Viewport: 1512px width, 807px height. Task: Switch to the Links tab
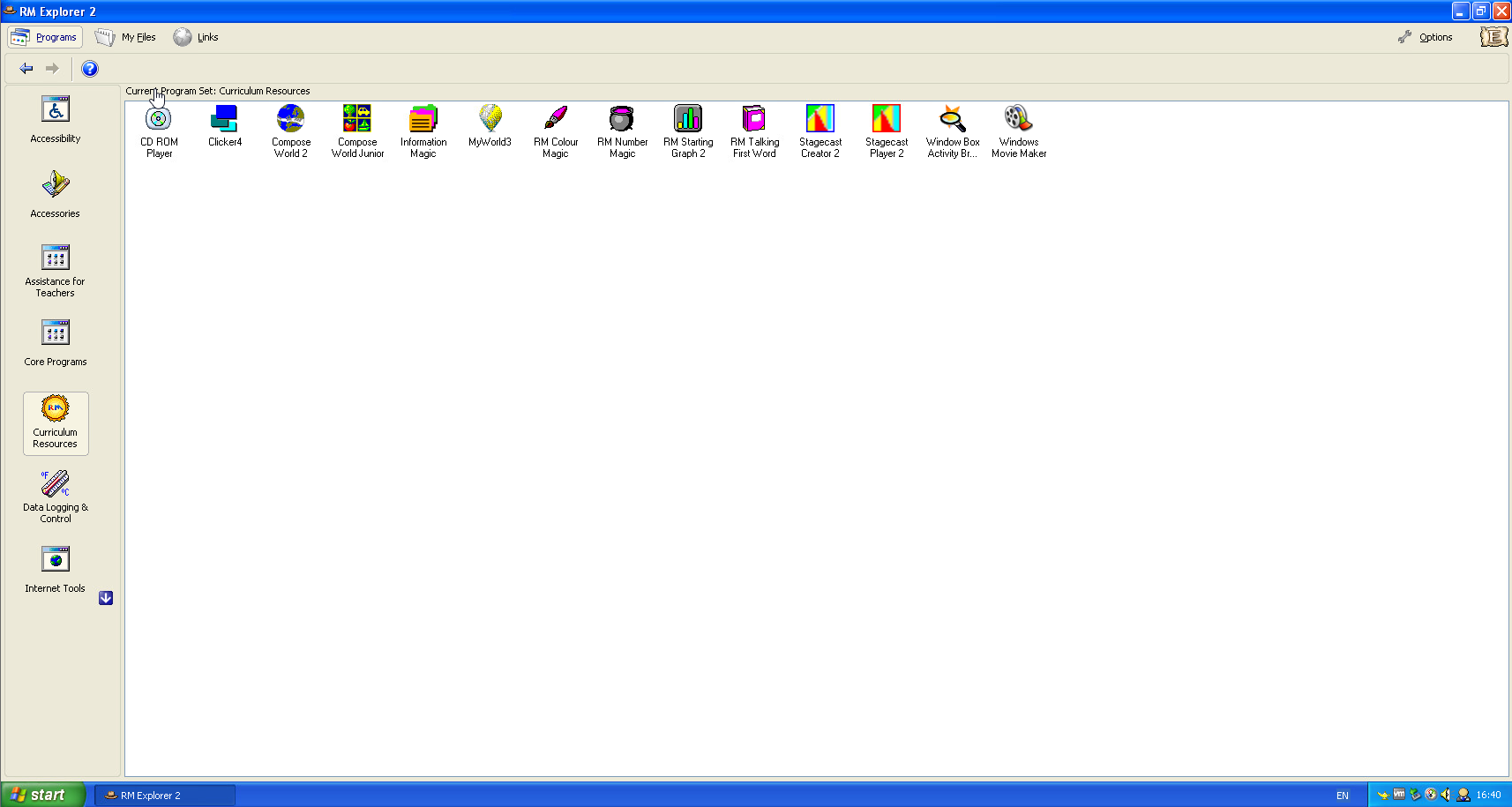196,37
